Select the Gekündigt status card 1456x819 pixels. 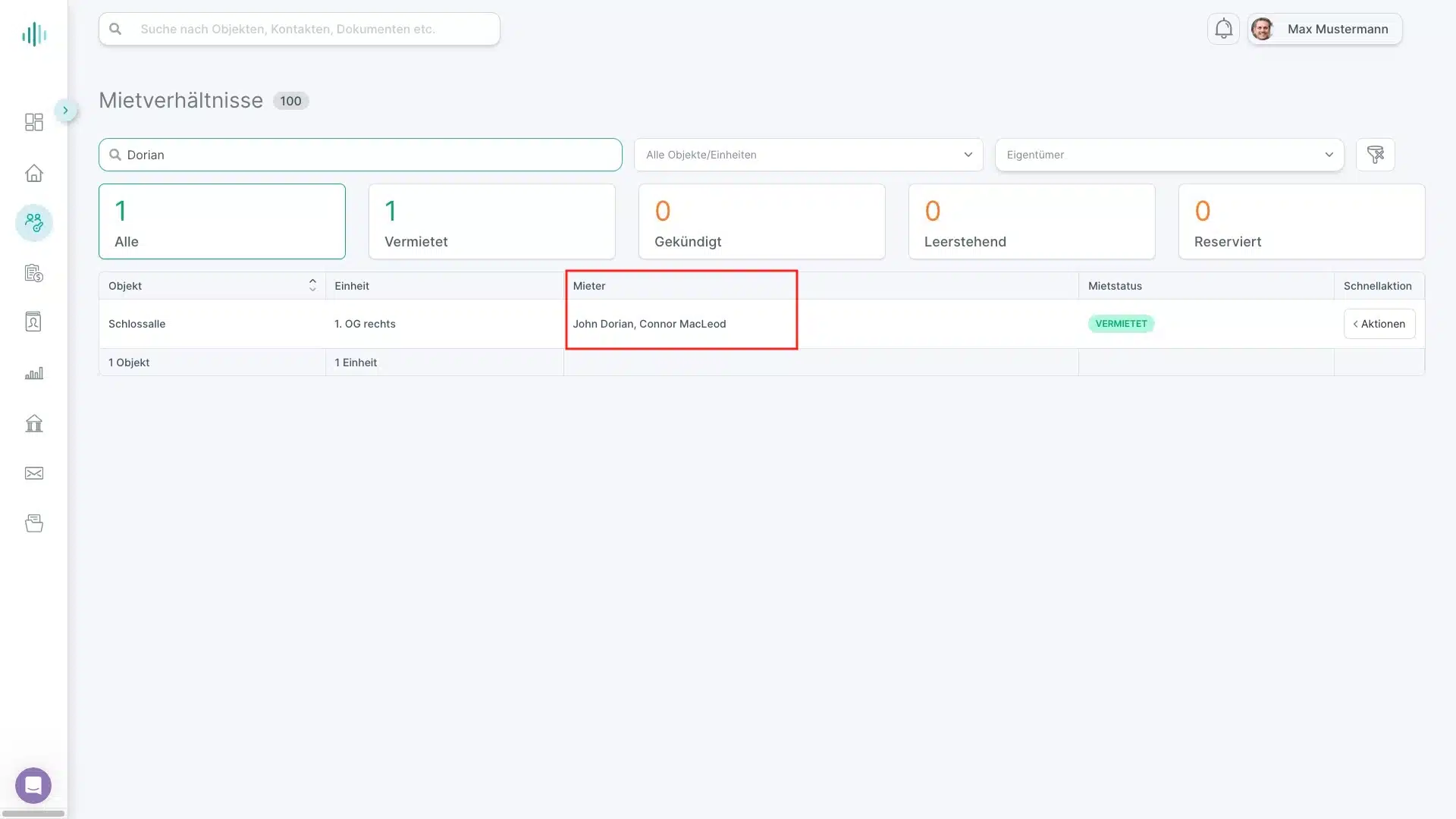pyautogui.click(x=762, y=221)
